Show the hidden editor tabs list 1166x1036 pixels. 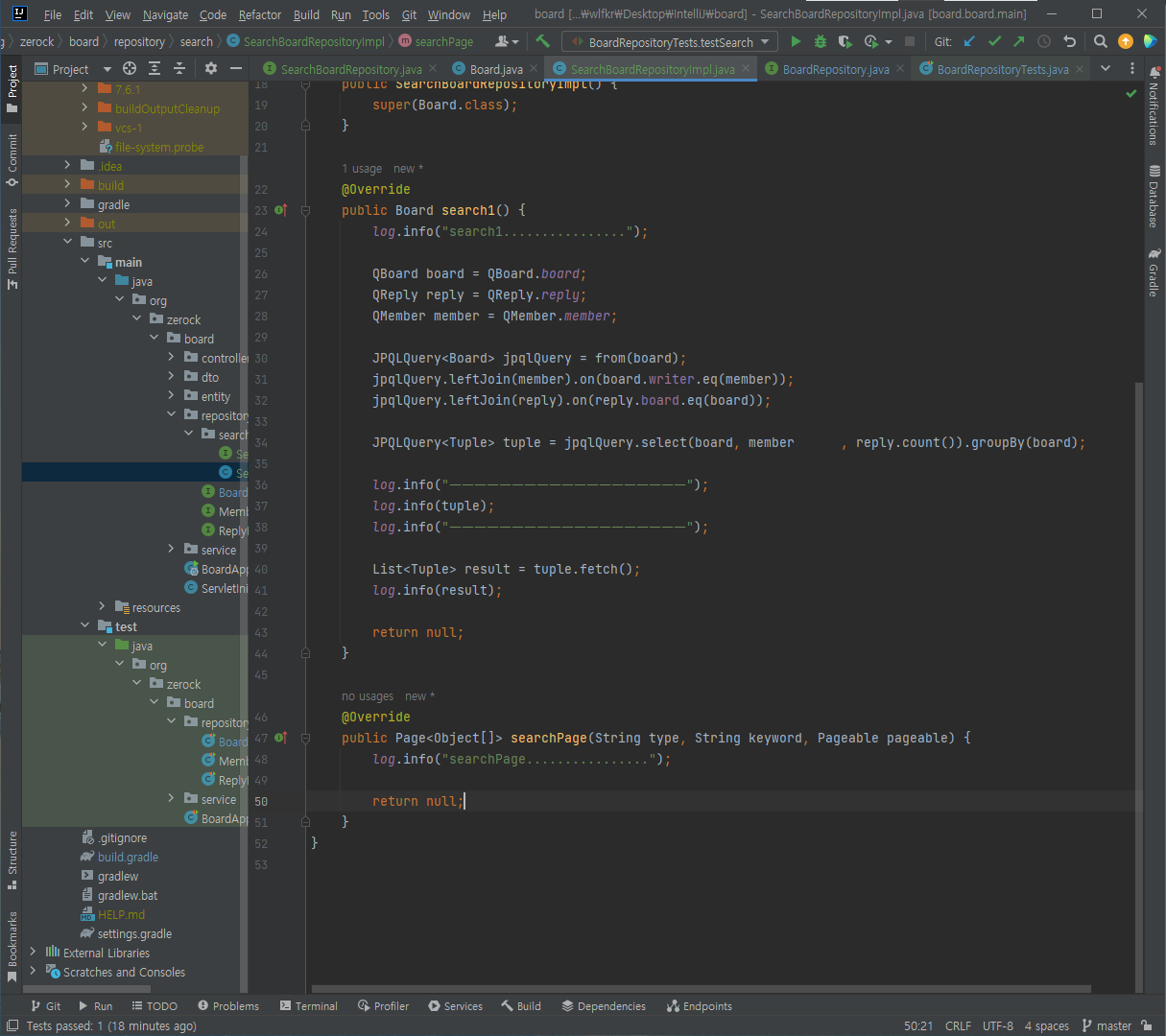1106,69
